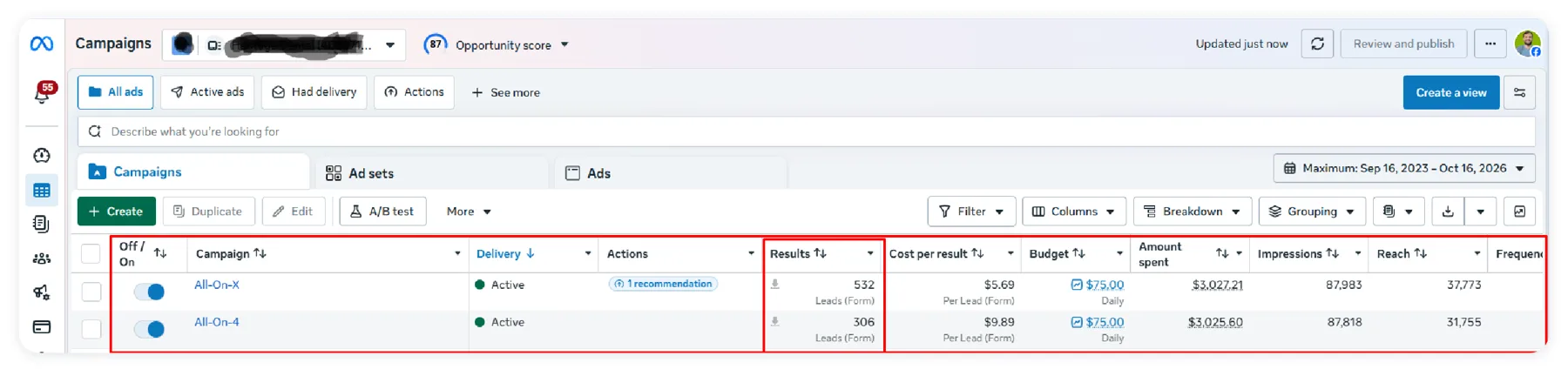
Task: Expand the Opportunity score dropdown
Action: pos(564,44)
